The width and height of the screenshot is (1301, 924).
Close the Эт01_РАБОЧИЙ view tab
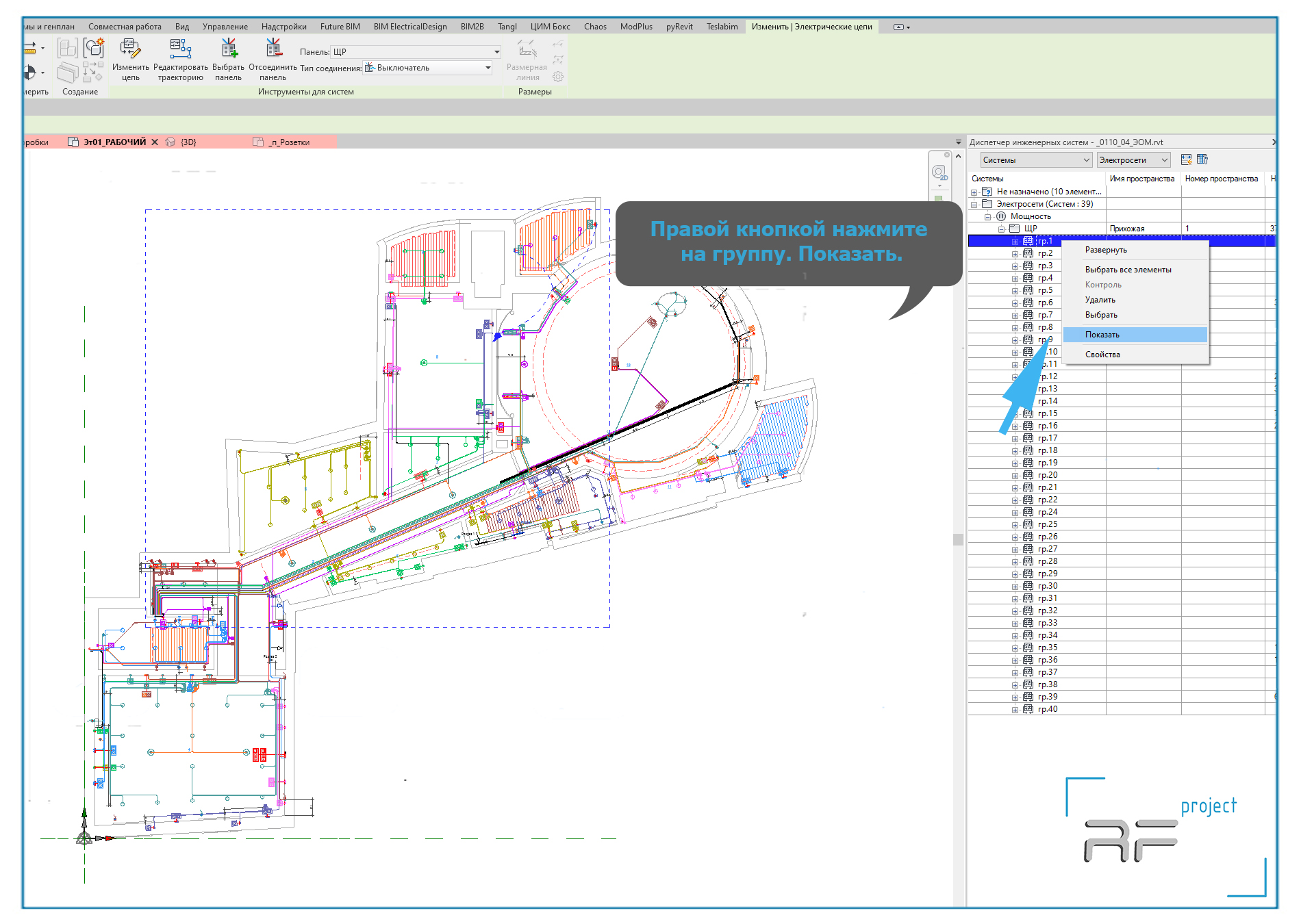pyautogui.click(x=155, y=142)
